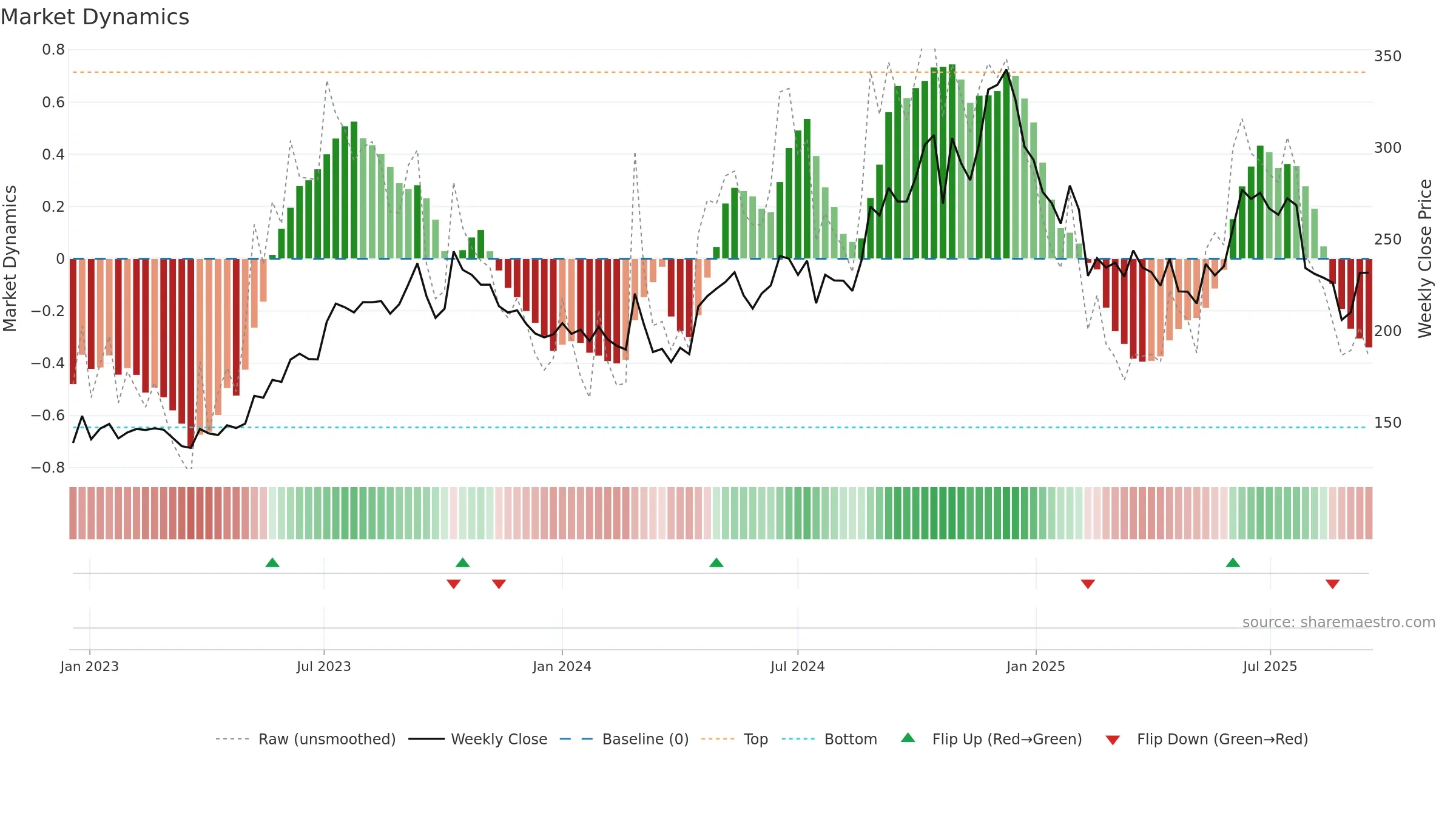Click the 250 right-axis price label
Image resolution: width=1456 pixels, height=819 pixels.
pos(1388,240)
